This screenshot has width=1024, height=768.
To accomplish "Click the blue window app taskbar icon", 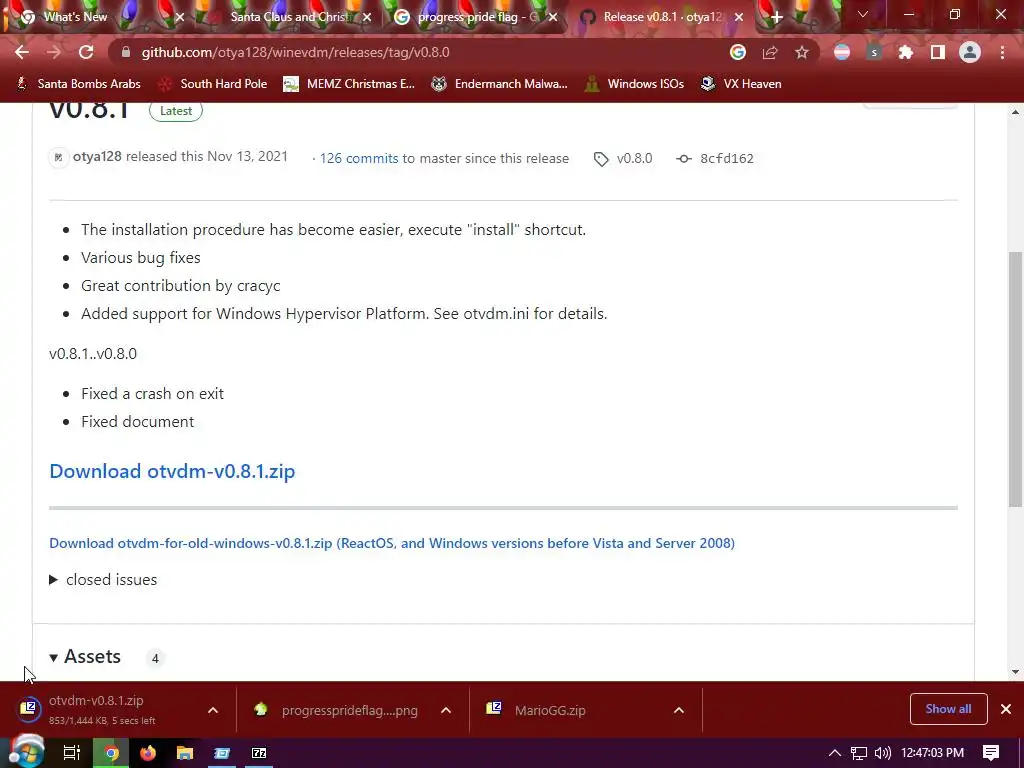I will 222,753.
